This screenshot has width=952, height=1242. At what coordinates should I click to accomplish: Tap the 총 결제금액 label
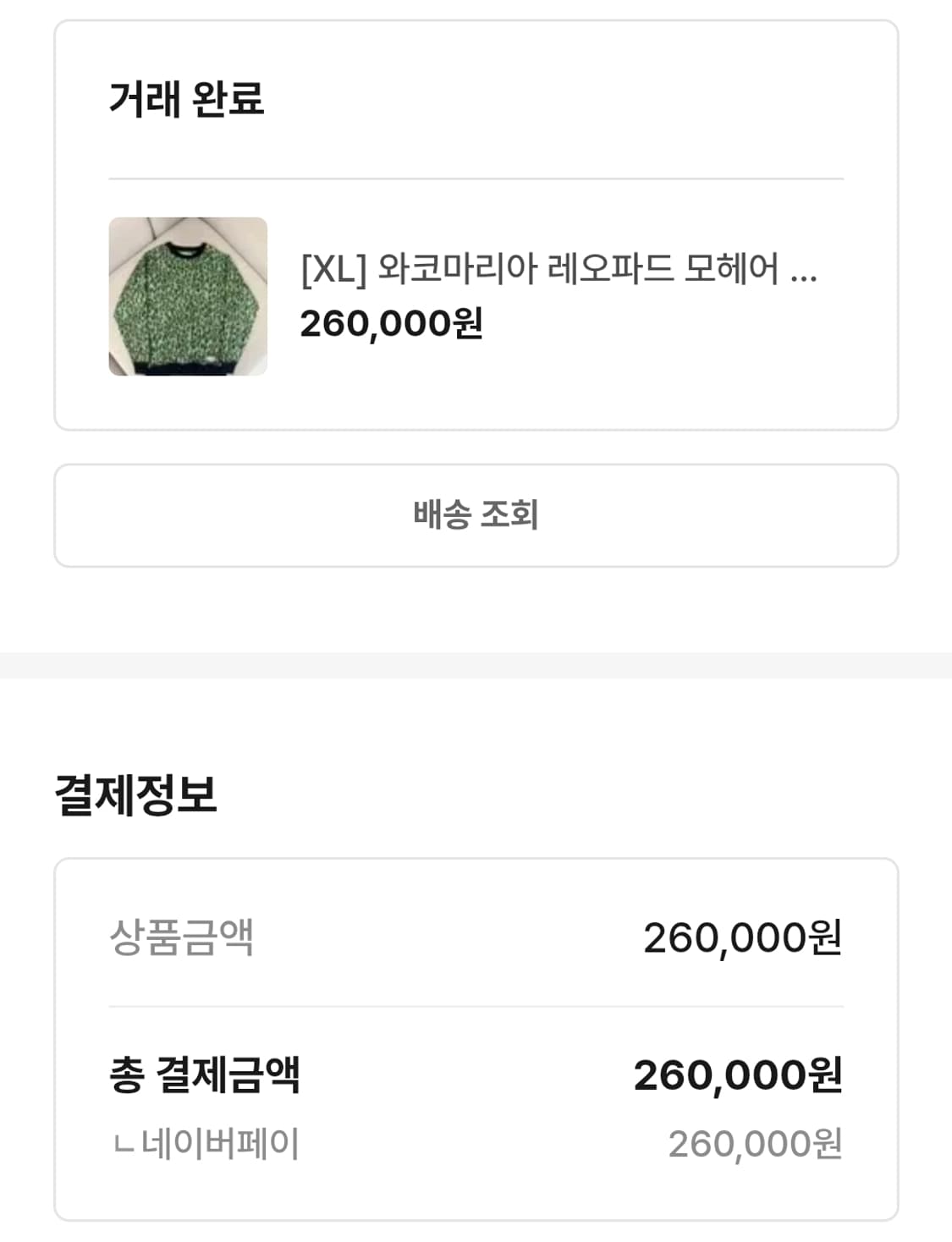tap(205, 1074)
